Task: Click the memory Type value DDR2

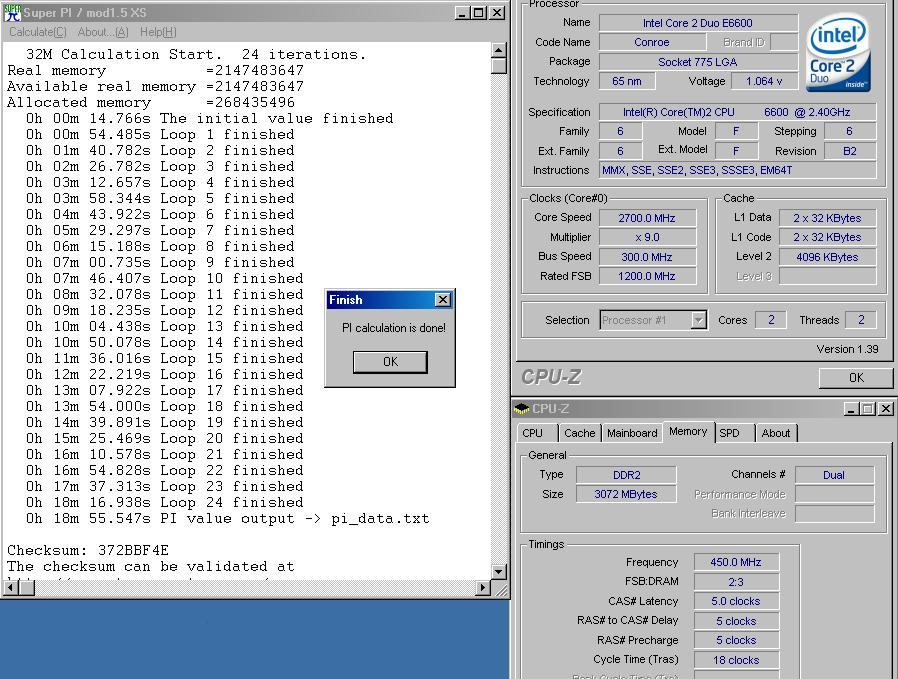Action: [627, 475]
